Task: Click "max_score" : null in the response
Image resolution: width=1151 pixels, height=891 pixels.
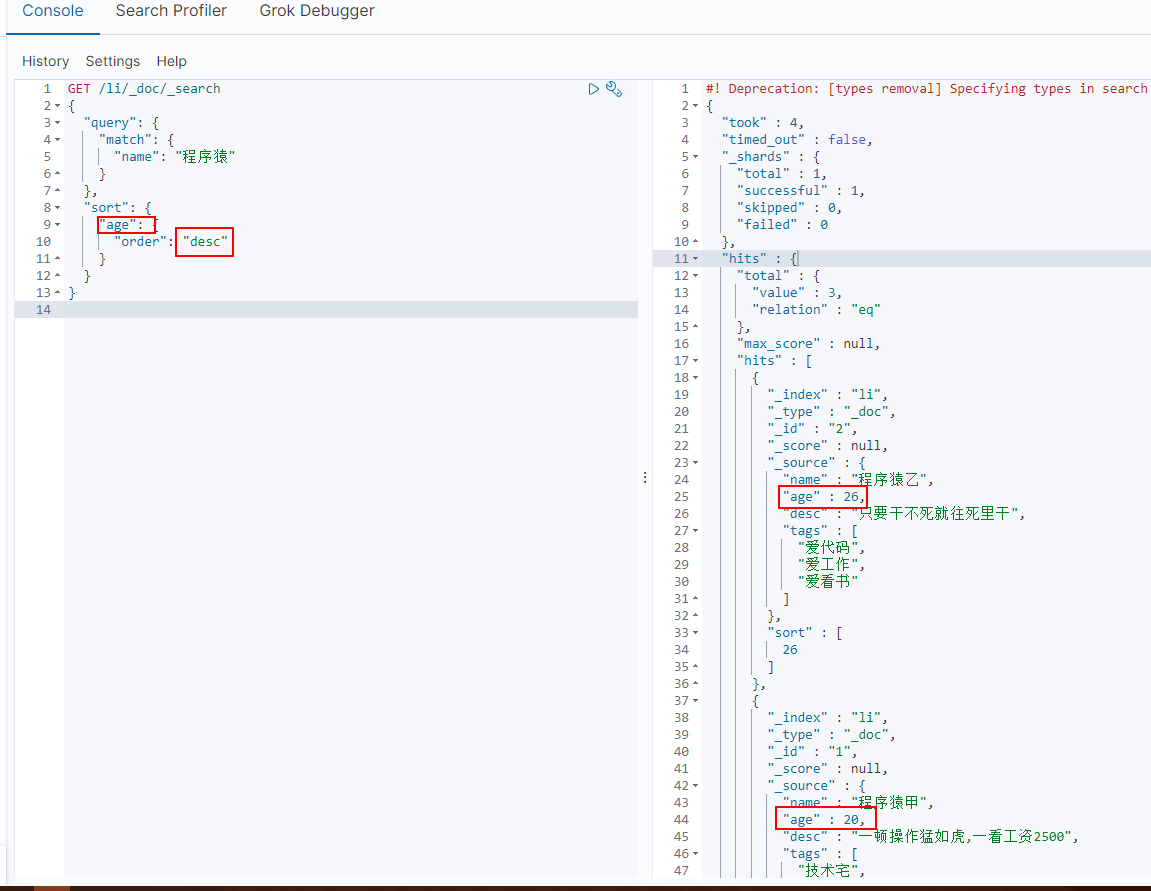Action: (808, 343)
